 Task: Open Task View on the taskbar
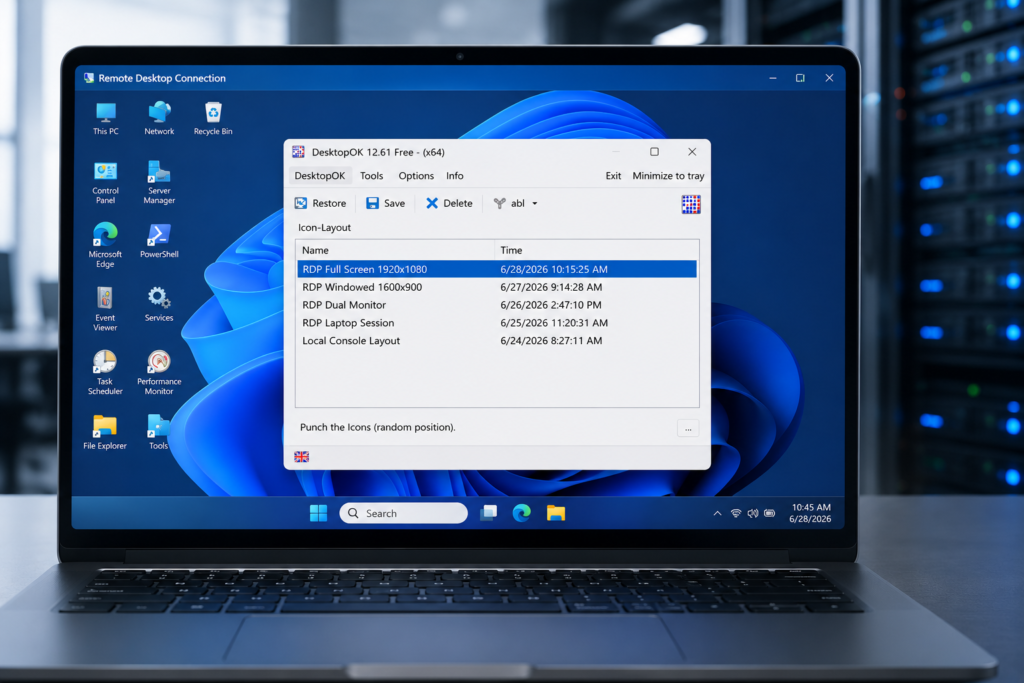click(x=488, y=513)
